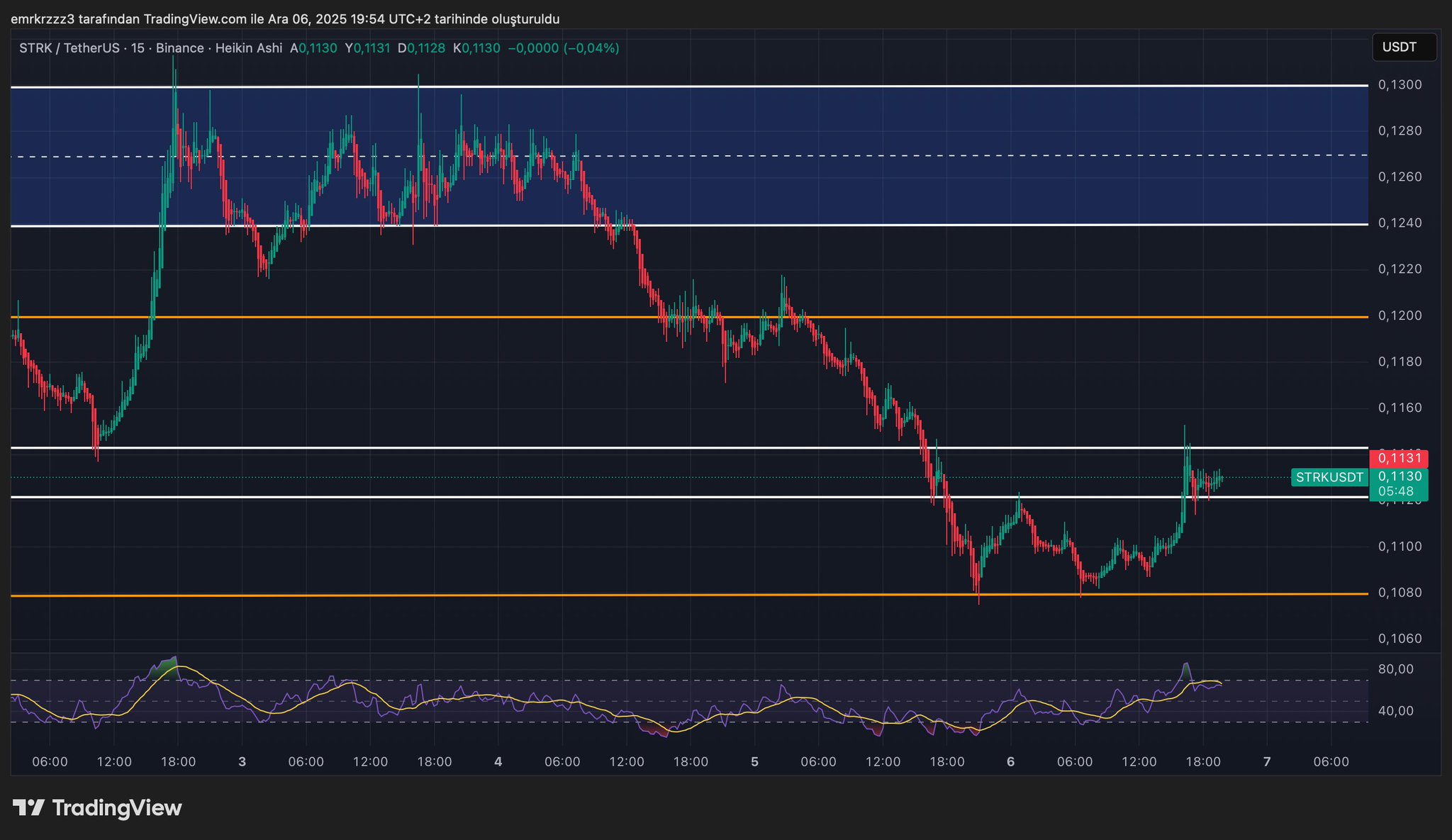
Task: Click the TradingView logo icon
Action: coord(29,807)
